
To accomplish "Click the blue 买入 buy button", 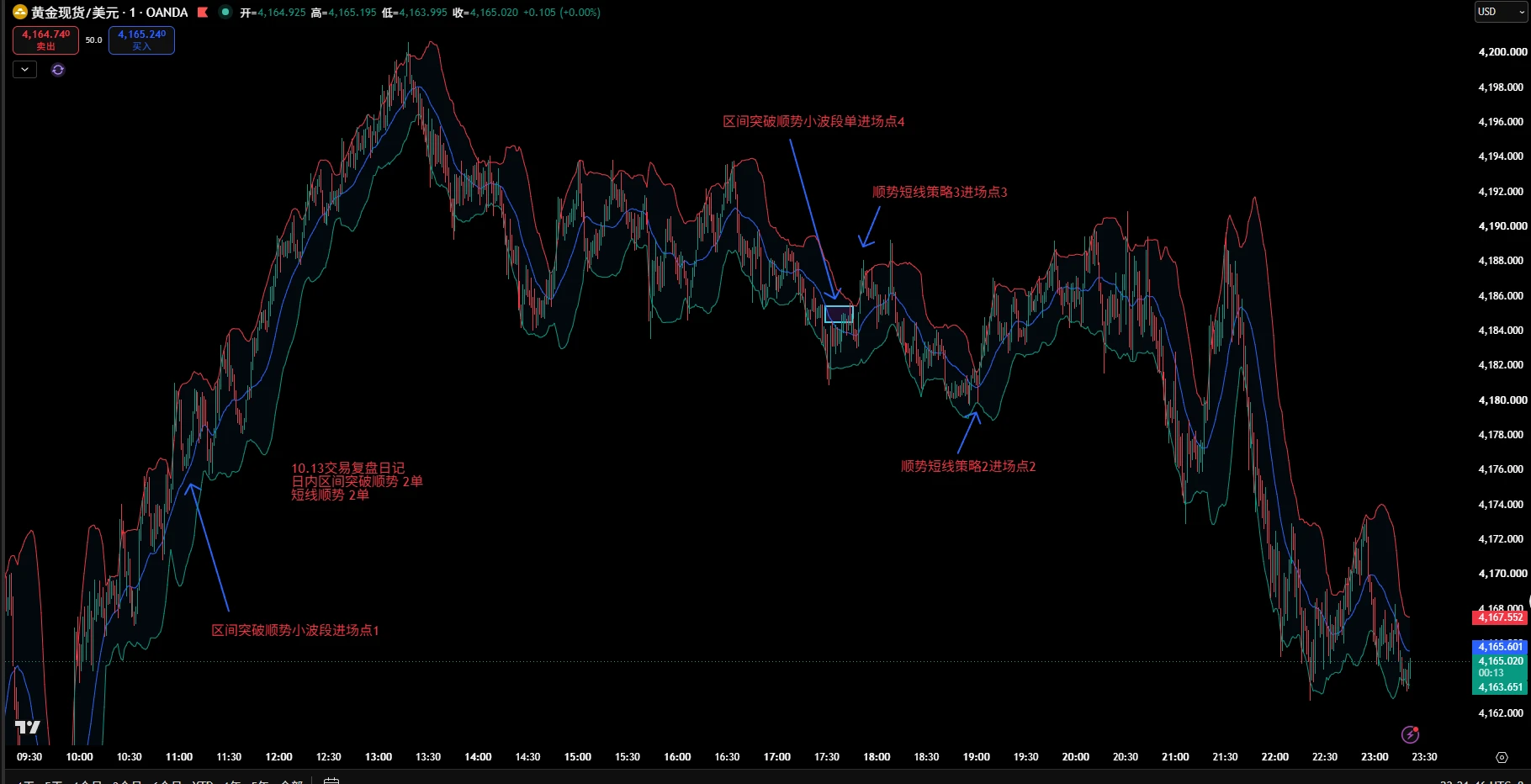I will click(141, 40).
